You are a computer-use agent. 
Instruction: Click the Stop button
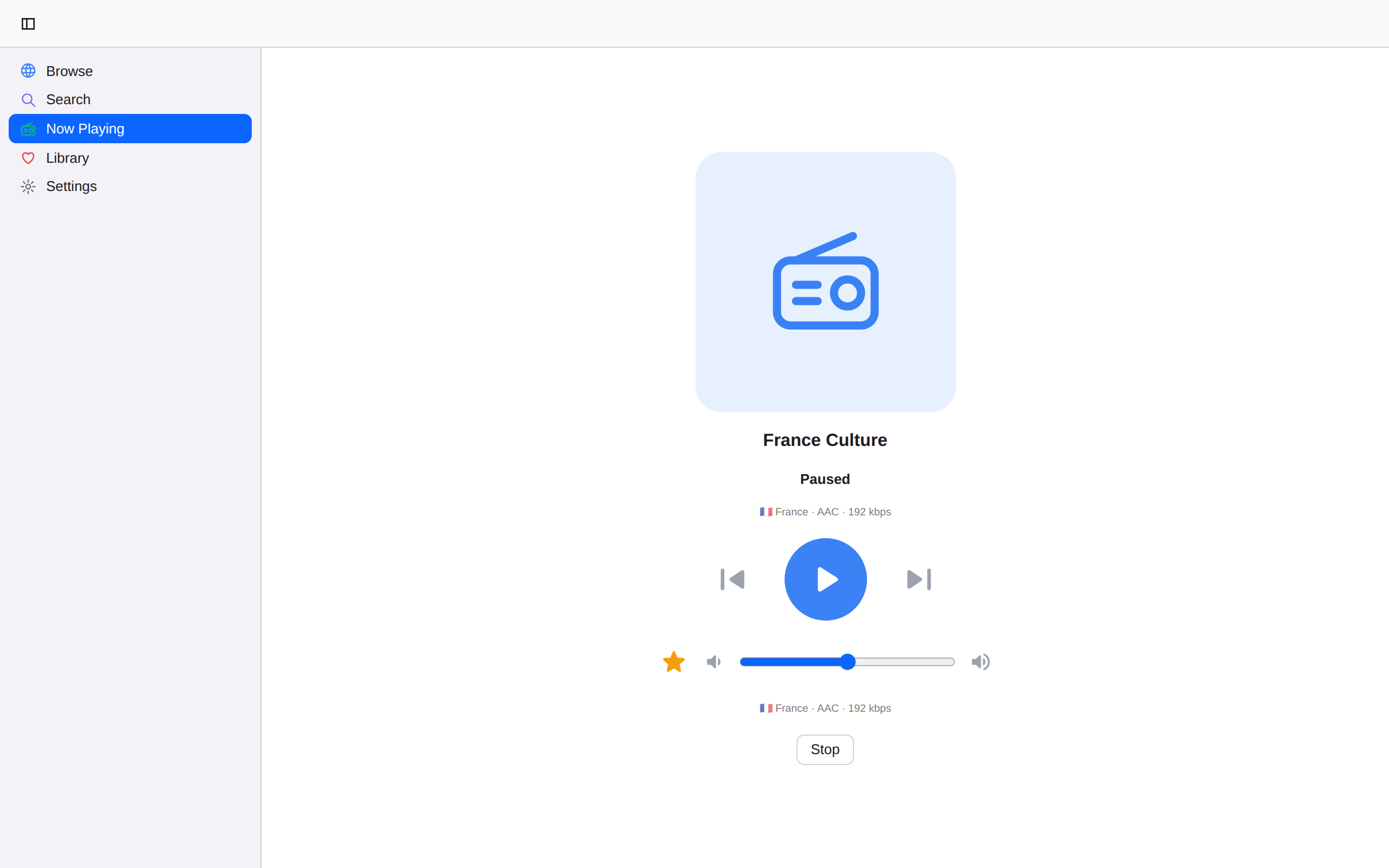coord(825,750)
